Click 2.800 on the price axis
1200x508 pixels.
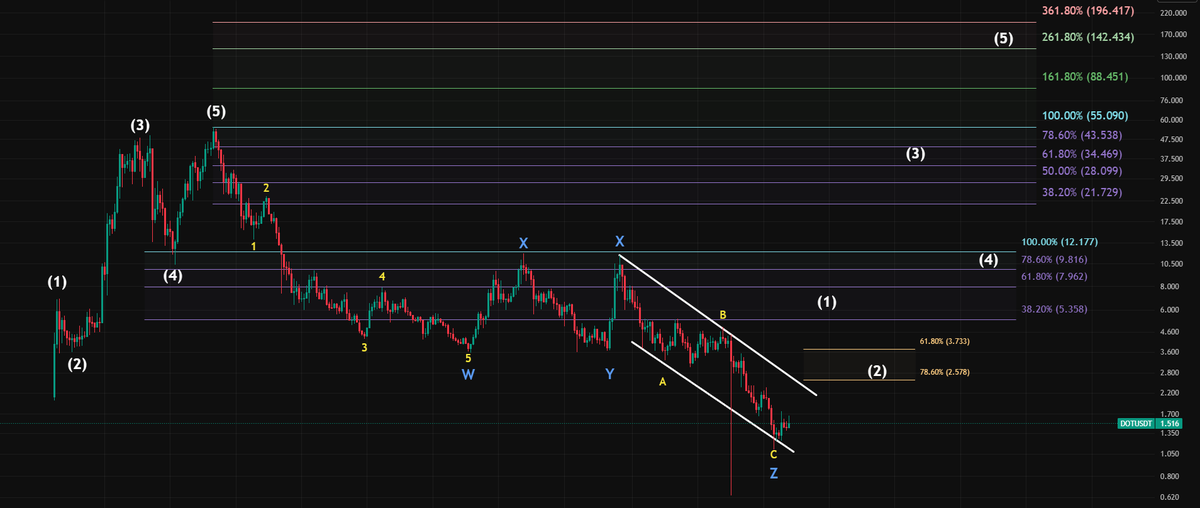click(x=1170, y=373)
